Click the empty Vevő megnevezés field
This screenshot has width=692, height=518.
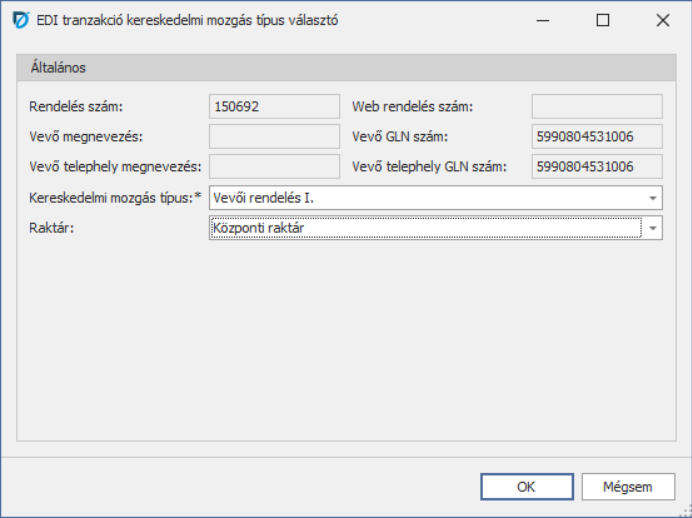[274, 136]
